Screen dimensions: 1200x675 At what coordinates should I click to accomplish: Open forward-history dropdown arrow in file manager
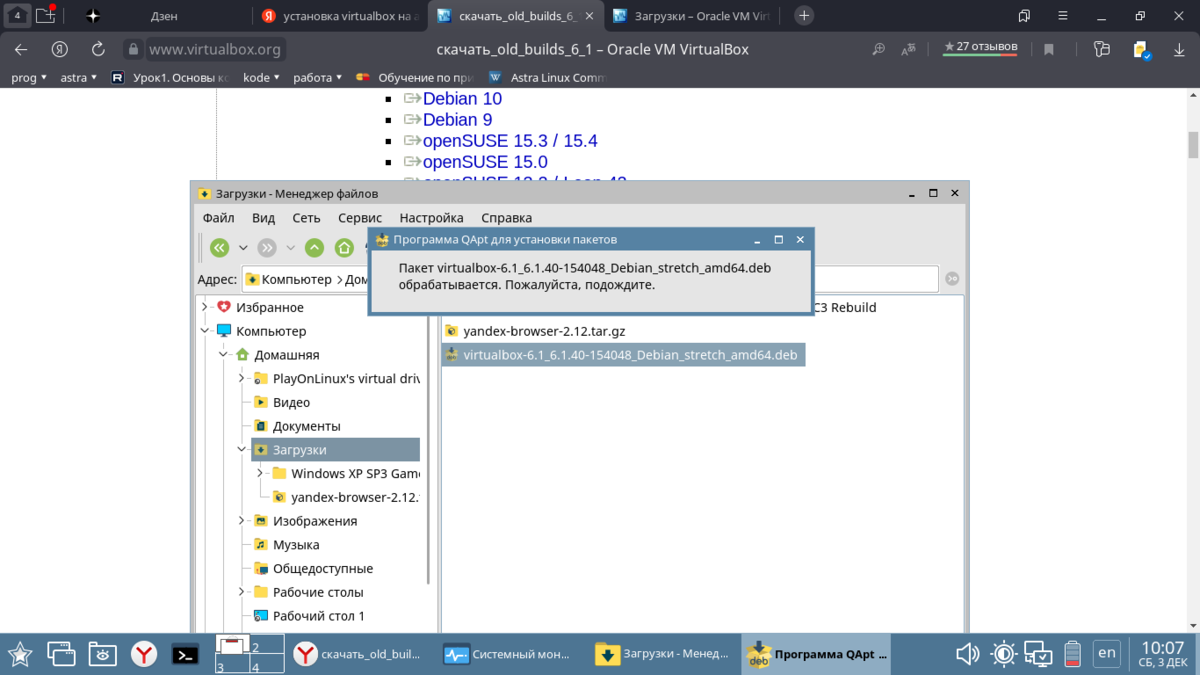(x=291, y=248)
